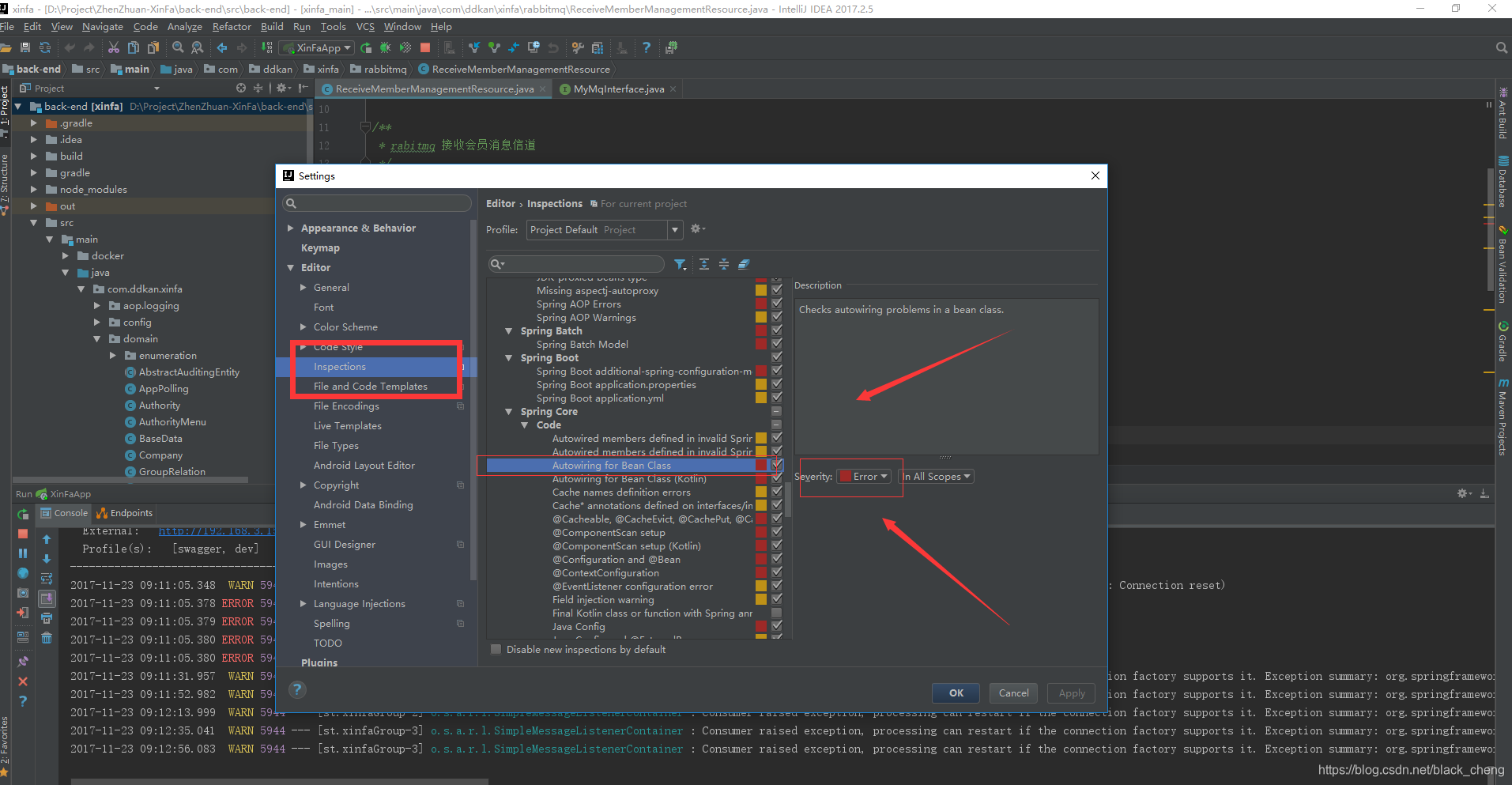
Task: Open the In All Scopes dropdown
Action: coord(937,477)
